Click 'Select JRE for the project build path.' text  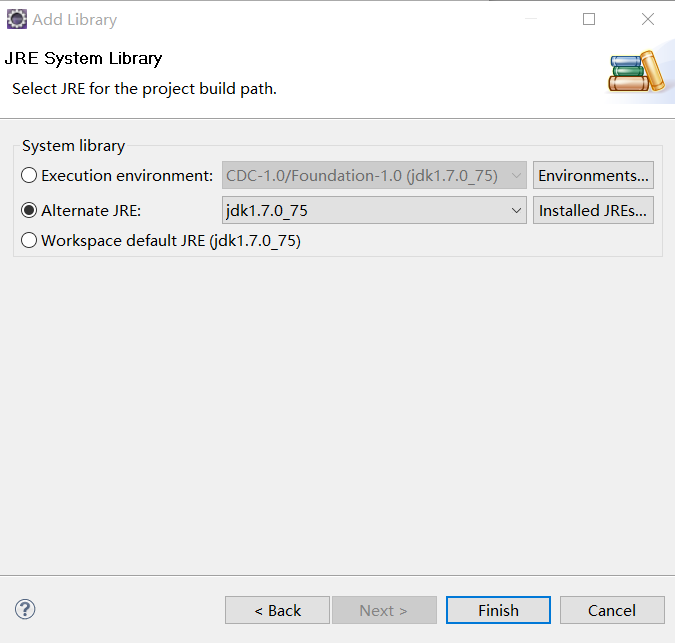click(x=144, y=89)
